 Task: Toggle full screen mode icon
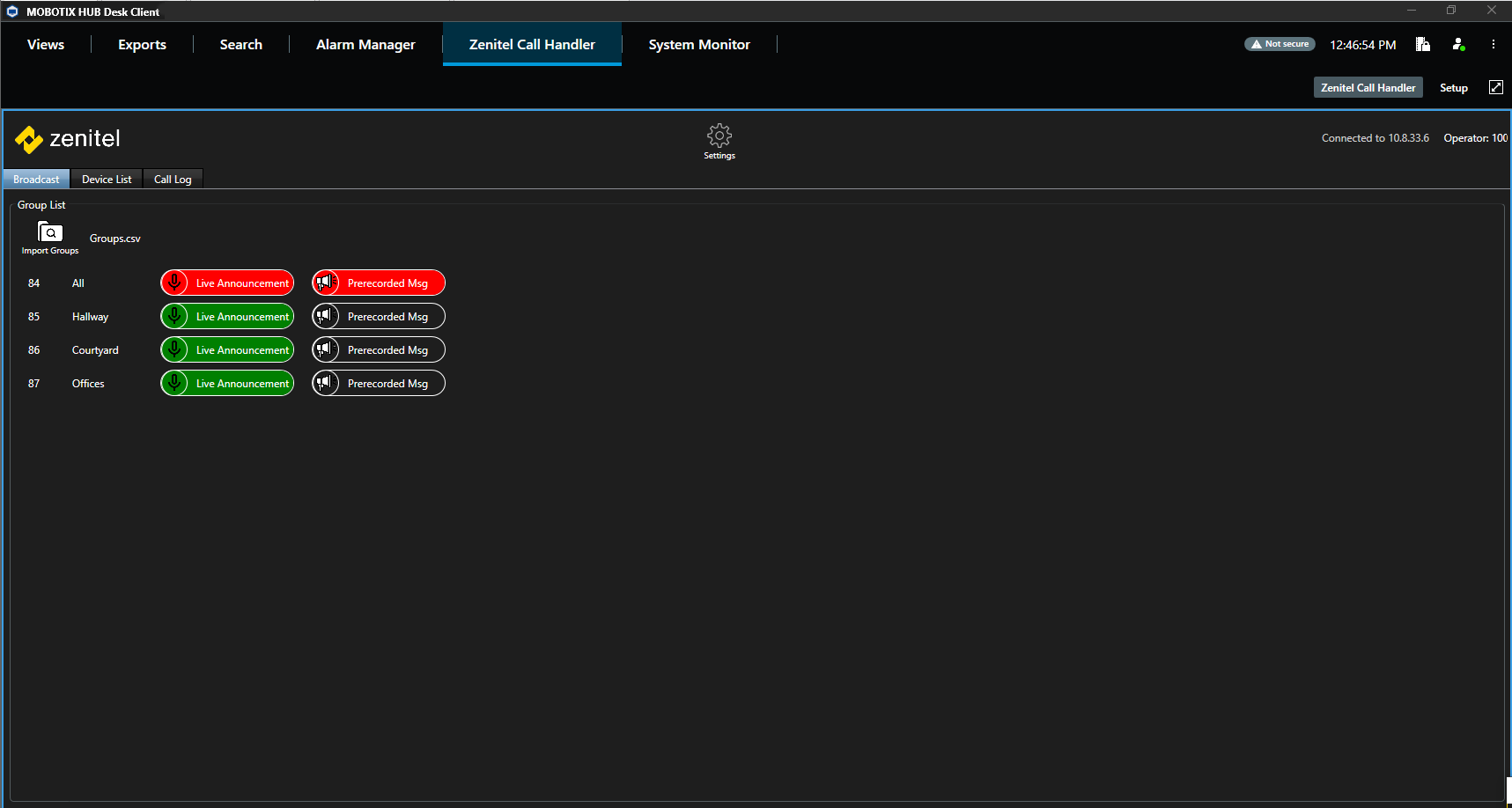coord(1495,87)
